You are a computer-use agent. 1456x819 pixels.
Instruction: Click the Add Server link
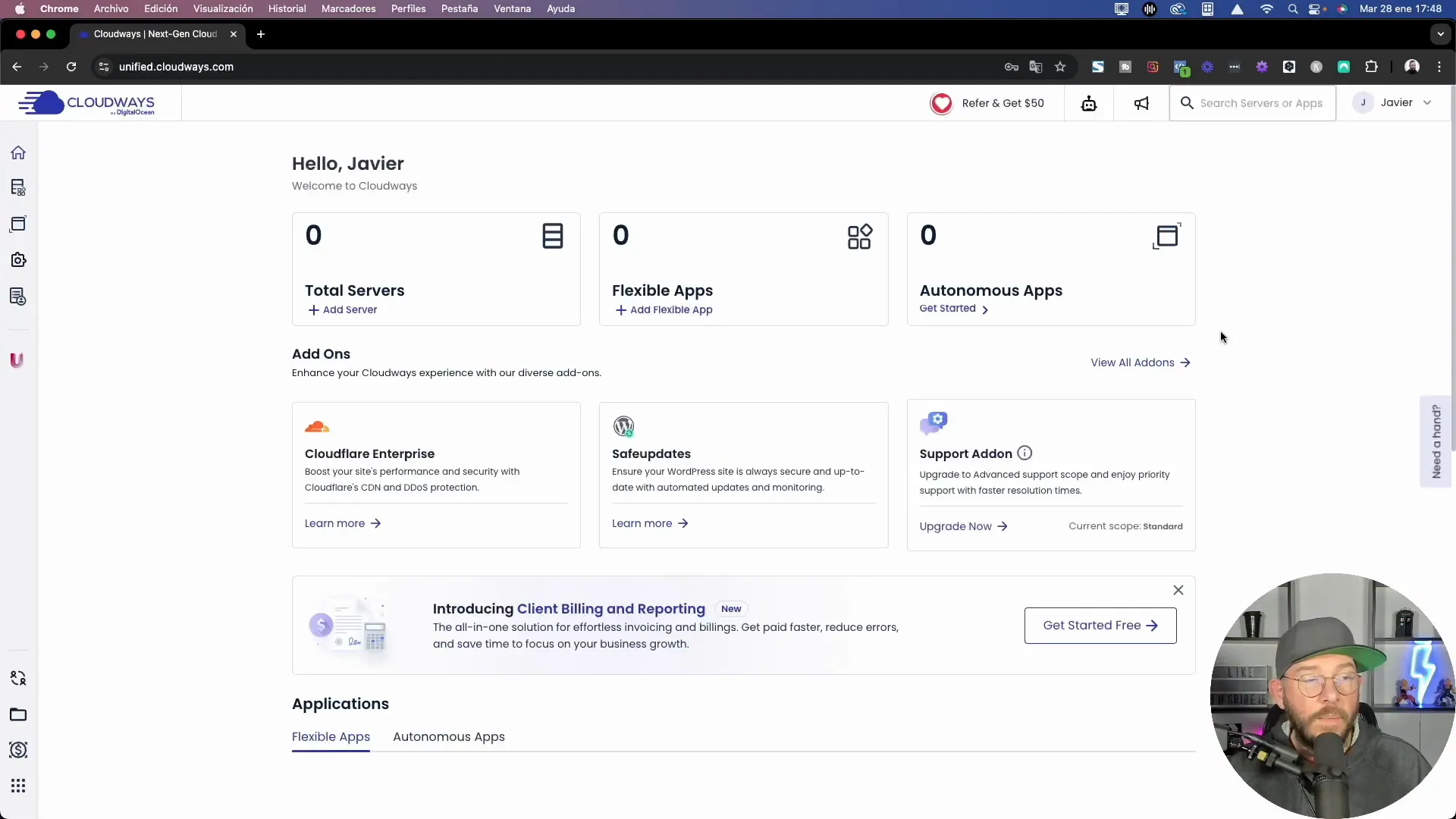coord(343,310)
